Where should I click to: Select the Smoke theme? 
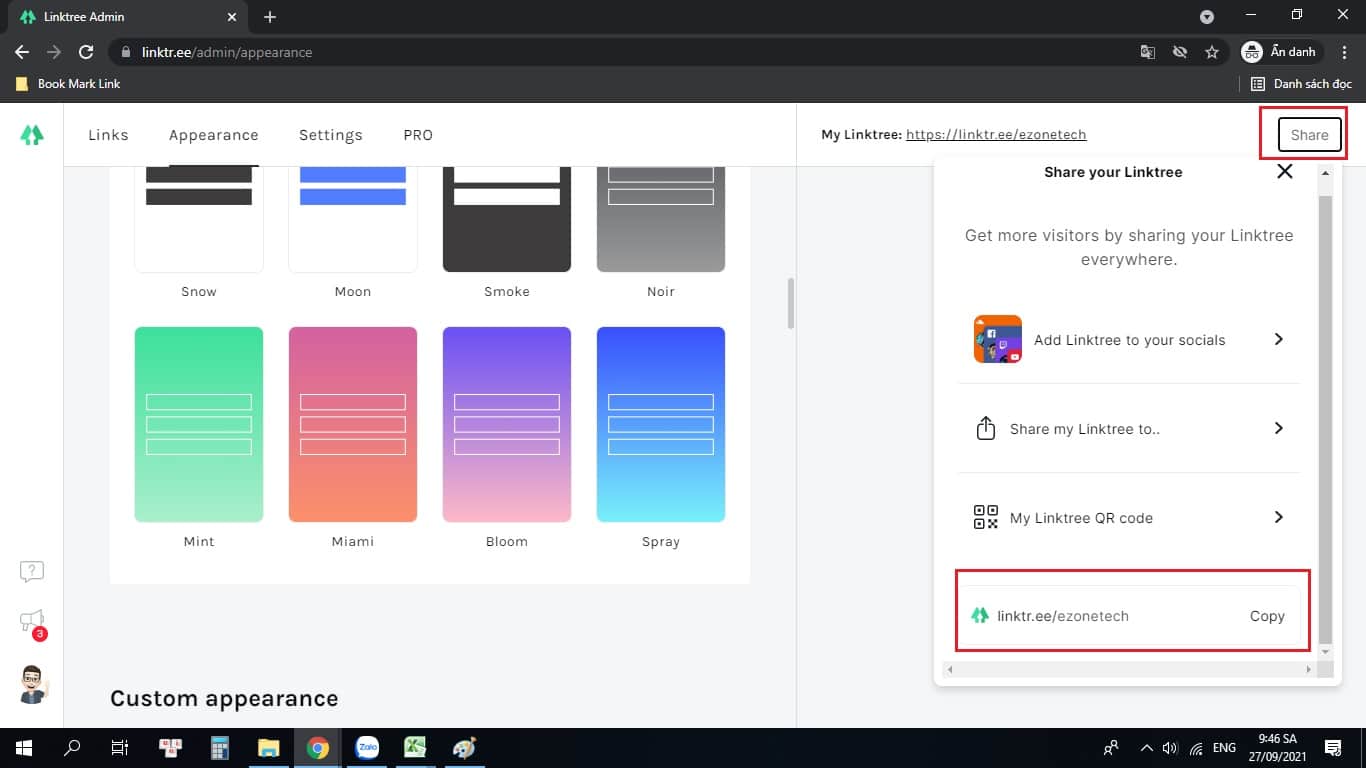507,220
